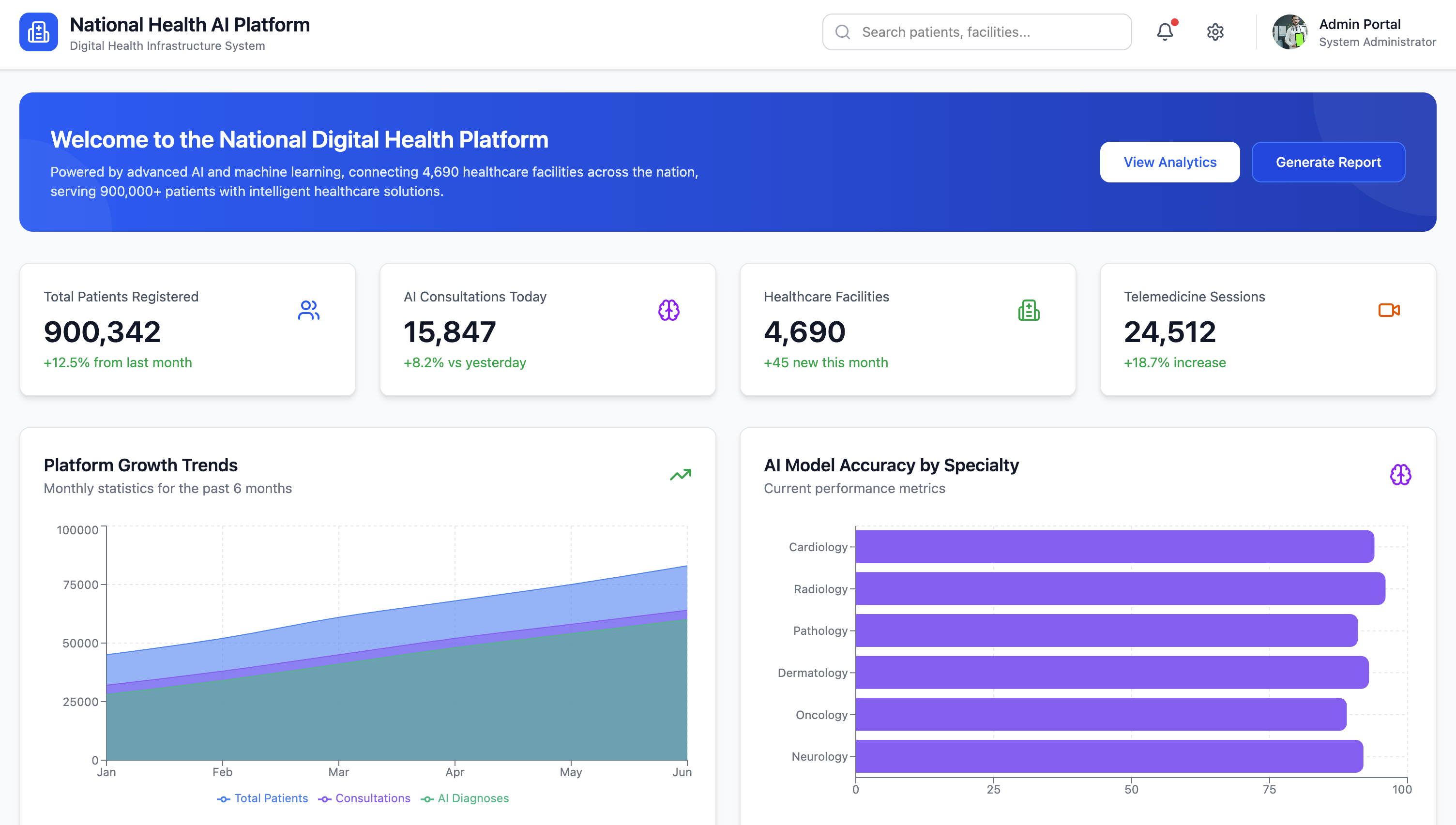The width and height of the screenshot is (1456, 825).
Task: Click the orange video camera icon
Action: coord(1389,310)
